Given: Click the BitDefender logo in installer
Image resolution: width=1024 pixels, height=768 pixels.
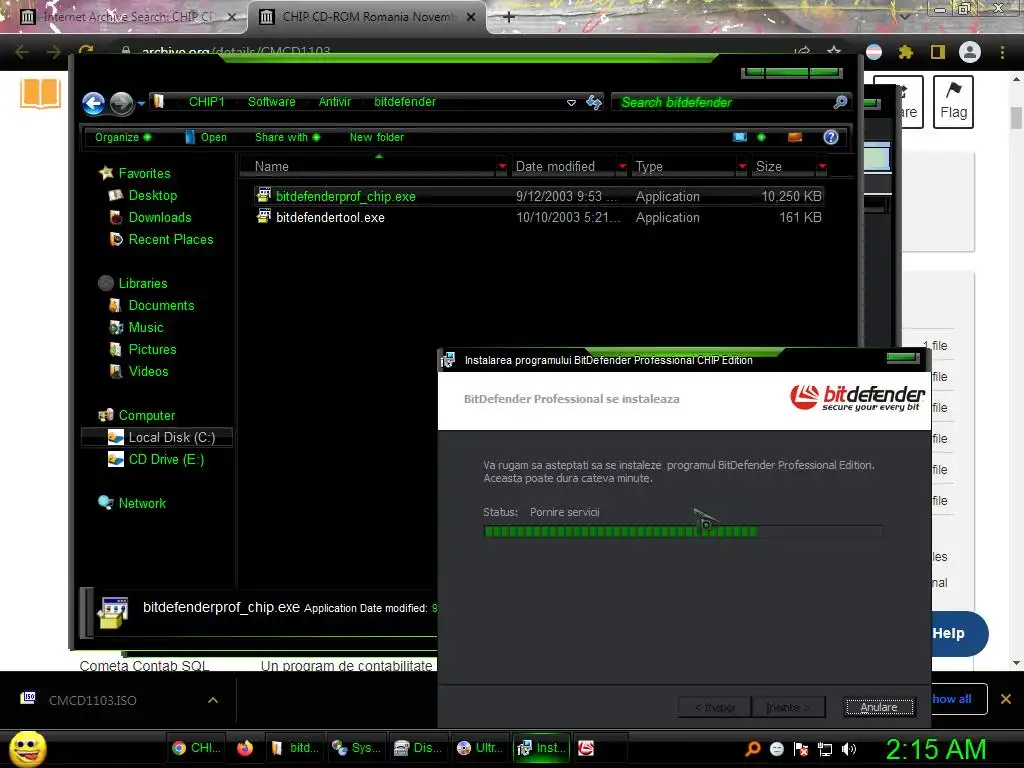Looking at the screenshot, I should point(857,398).
